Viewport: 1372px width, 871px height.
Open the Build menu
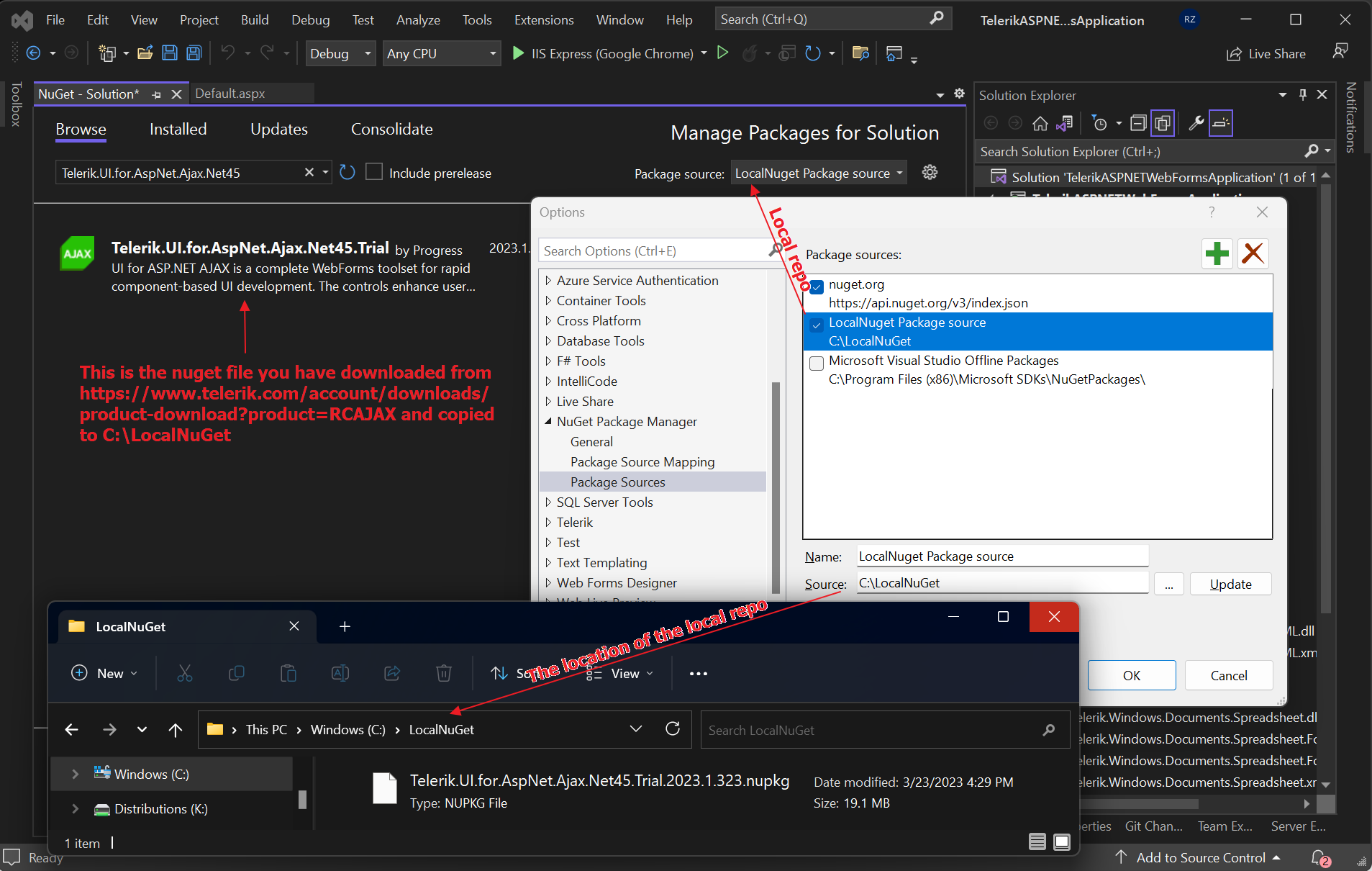pyautogui.click(x=255, y=19)
